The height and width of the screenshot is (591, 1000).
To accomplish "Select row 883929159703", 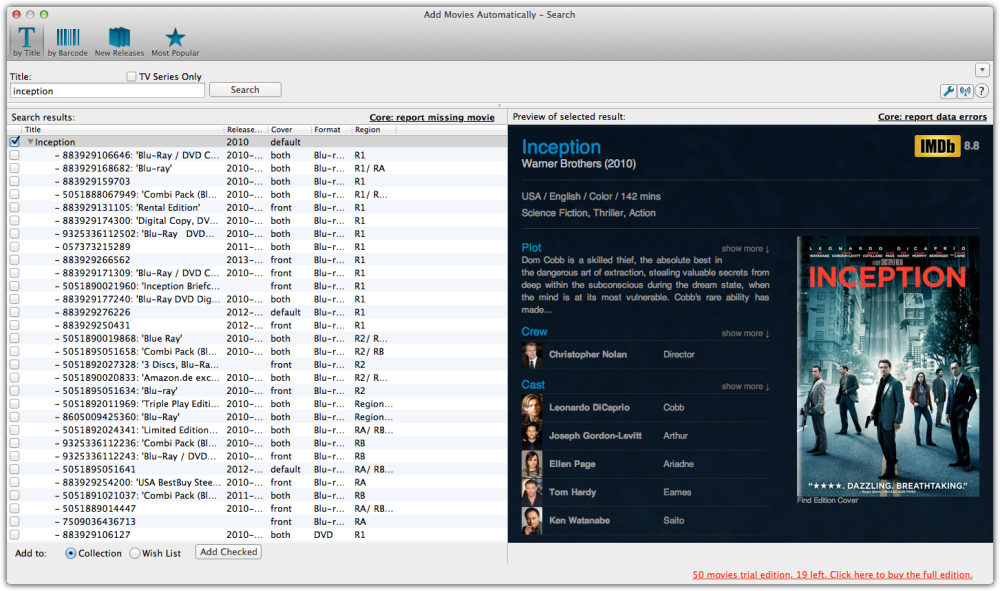I will tap(257, 181).
